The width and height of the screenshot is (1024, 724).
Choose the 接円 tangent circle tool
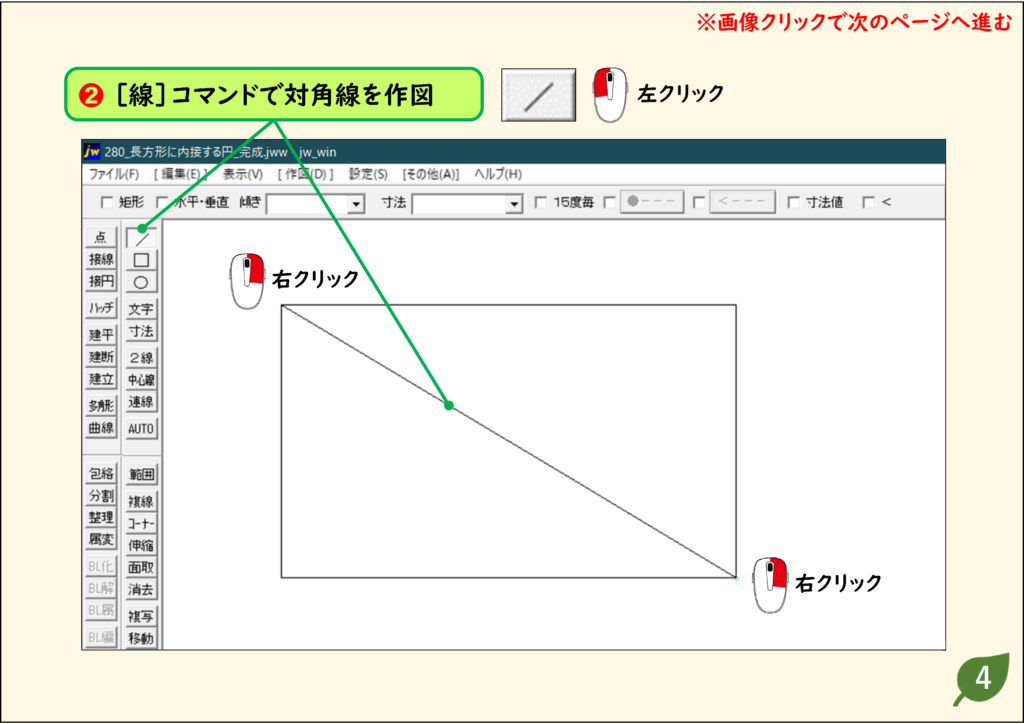pos(101,281)
